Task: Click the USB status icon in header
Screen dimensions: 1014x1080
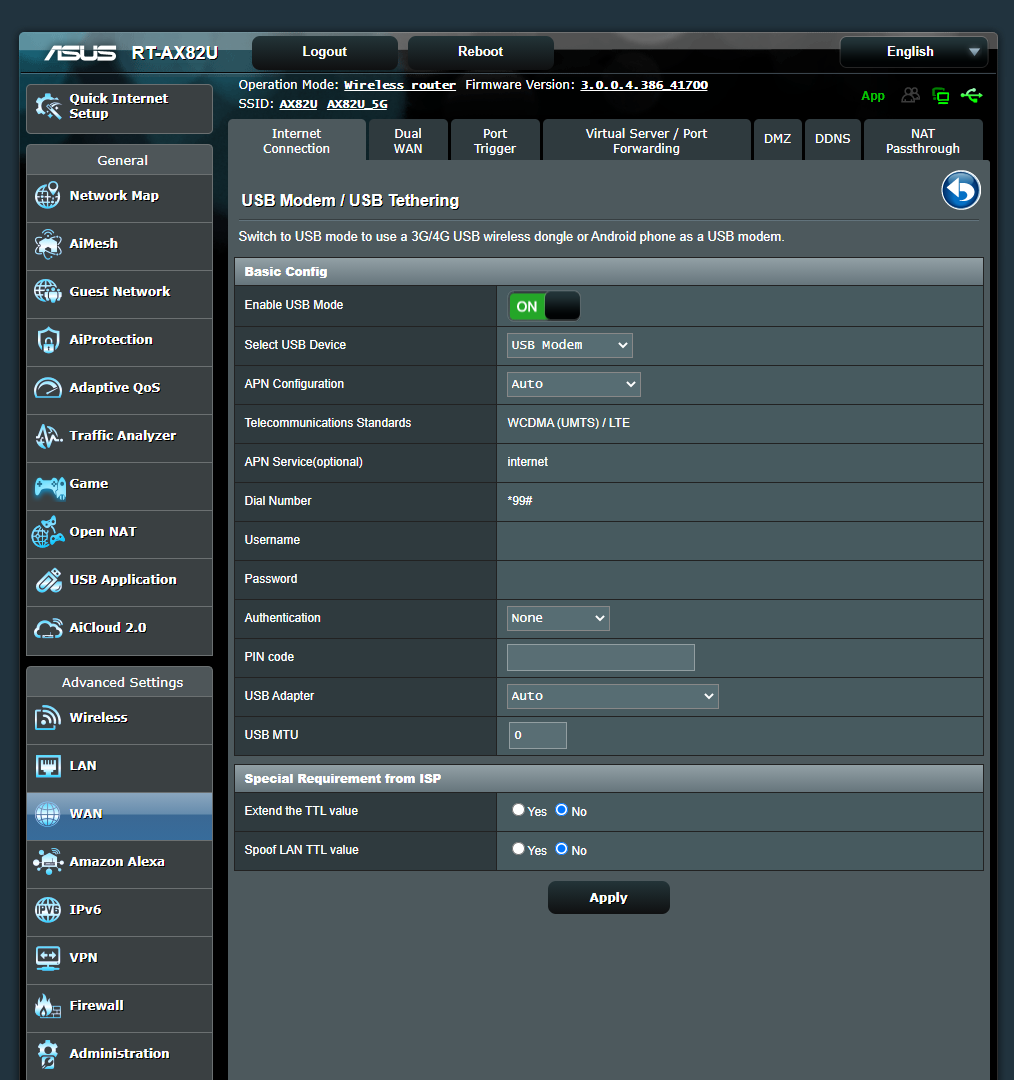Action: 971,95
